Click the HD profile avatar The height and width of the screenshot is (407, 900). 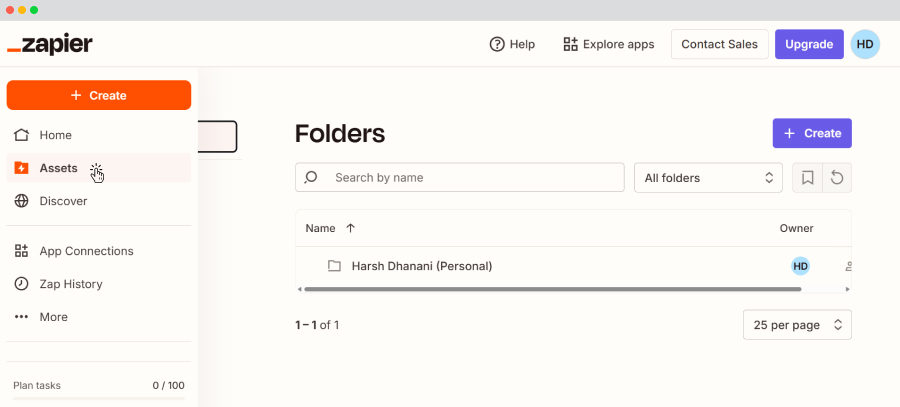[x=865, y=44]
